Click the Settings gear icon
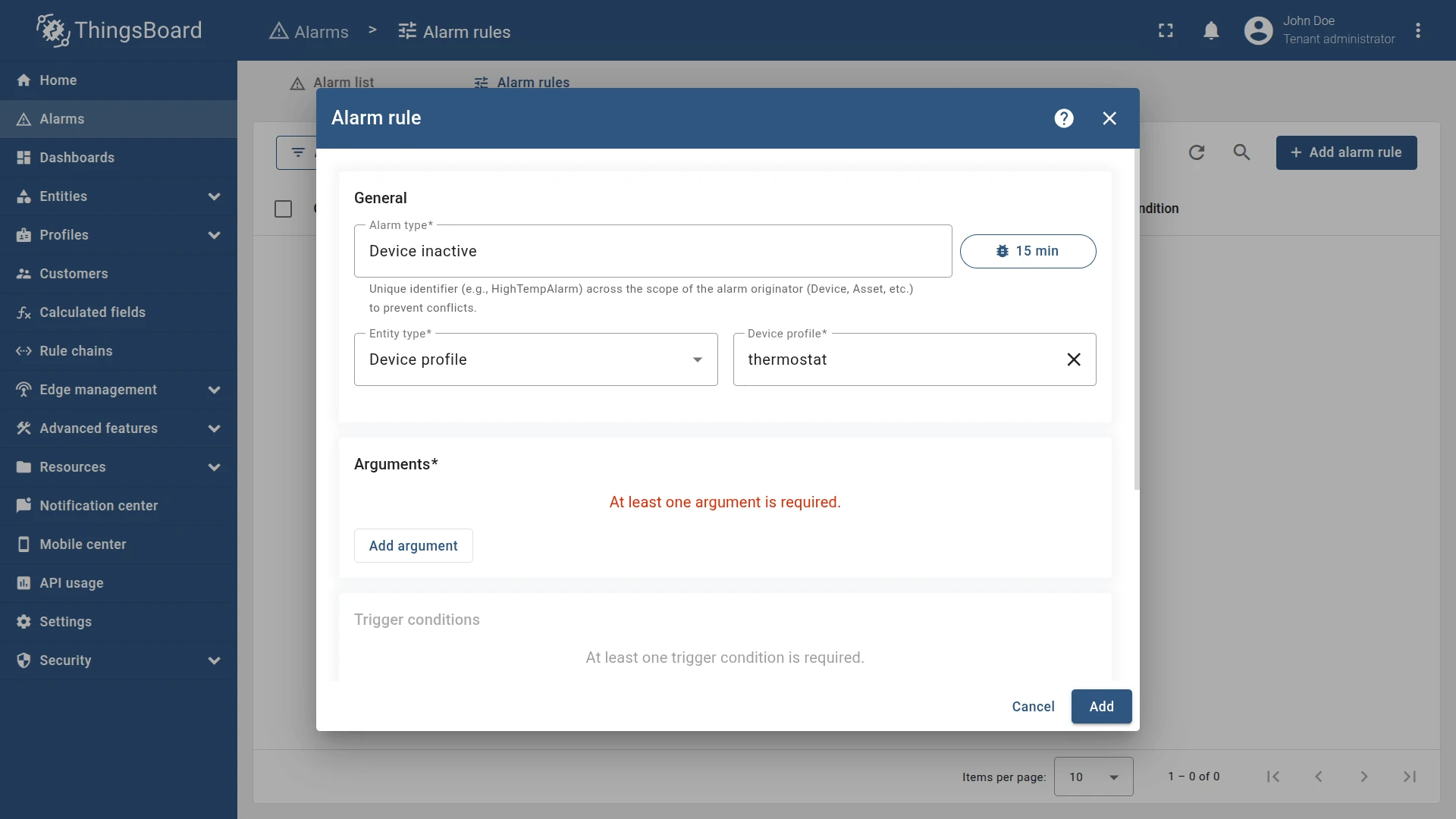 pyautogui.click(x=24, y=622)
